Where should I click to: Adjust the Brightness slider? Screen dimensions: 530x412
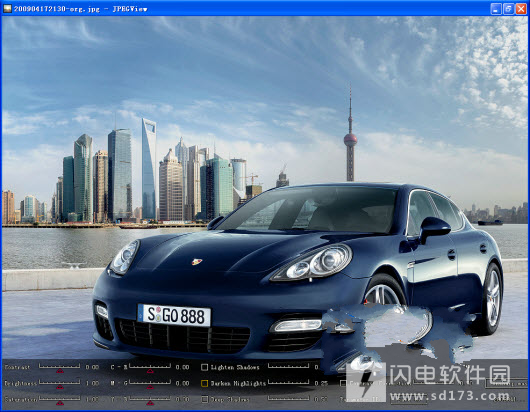(x=59, y=384)
